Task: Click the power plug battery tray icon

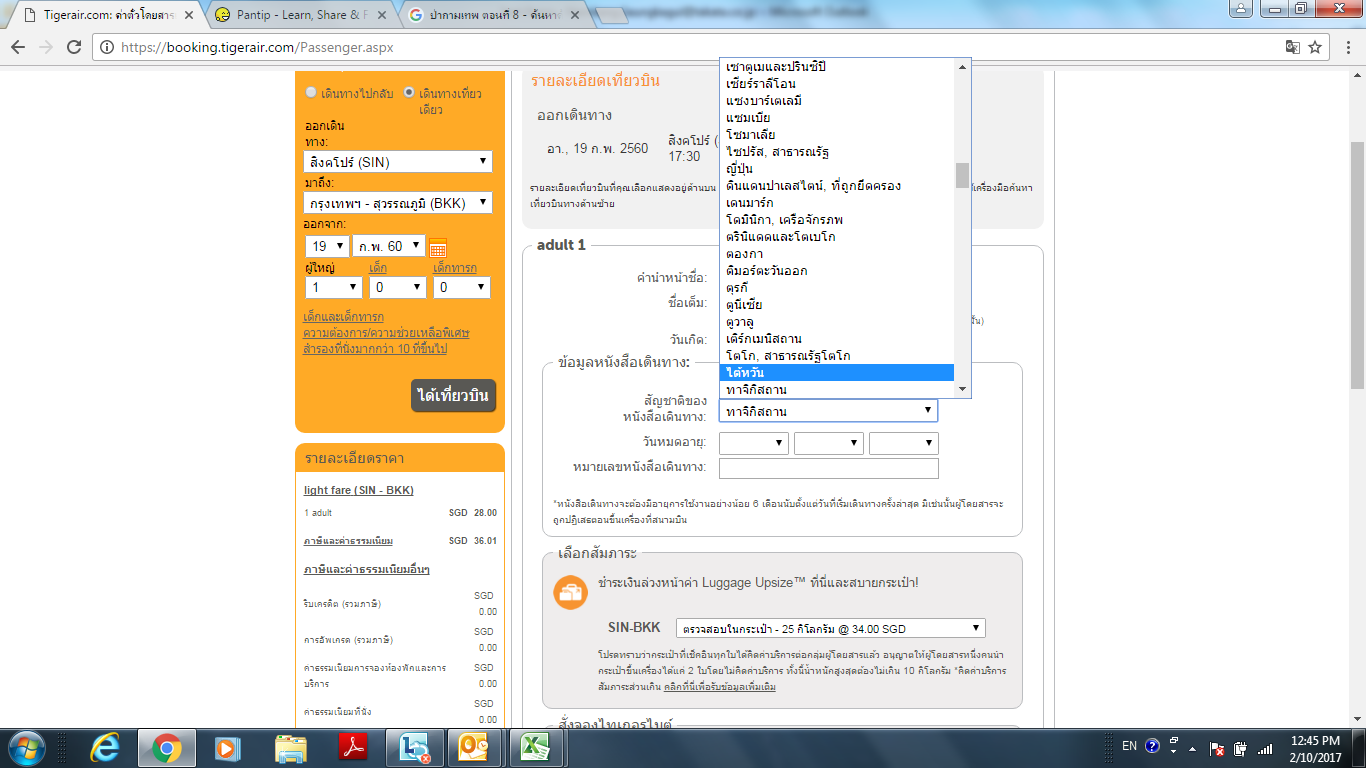Action: point(1241,748)
